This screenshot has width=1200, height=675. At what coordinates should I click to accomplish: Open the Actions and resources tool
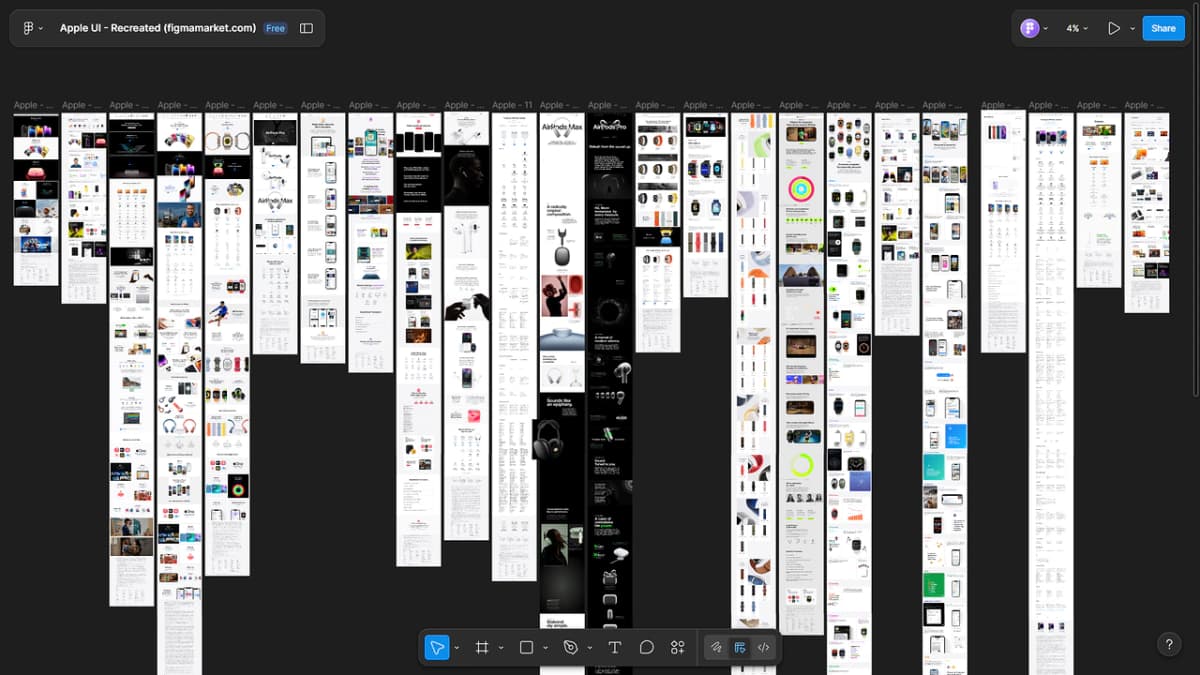pyautogui.click(x=677, y=648)
